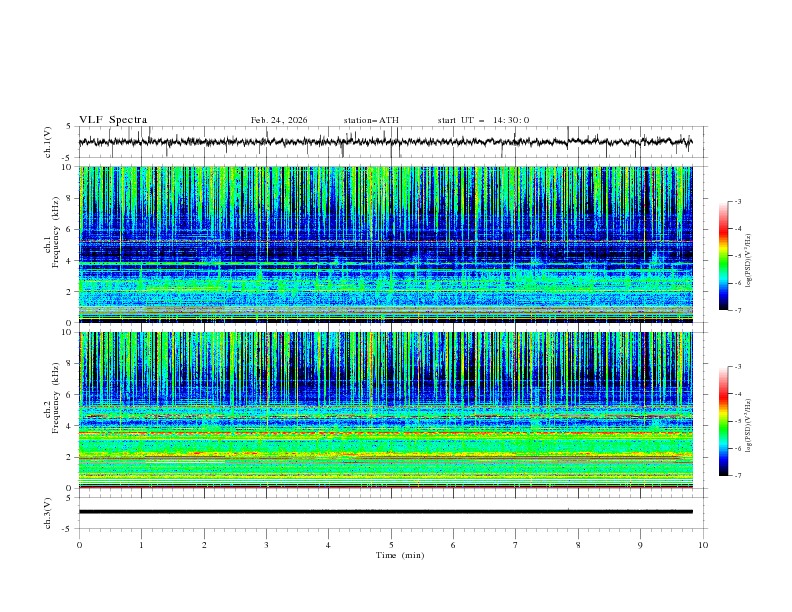Click the ch.3 voltage trace panel
792x612 pixels.
(x=393, y=513)
